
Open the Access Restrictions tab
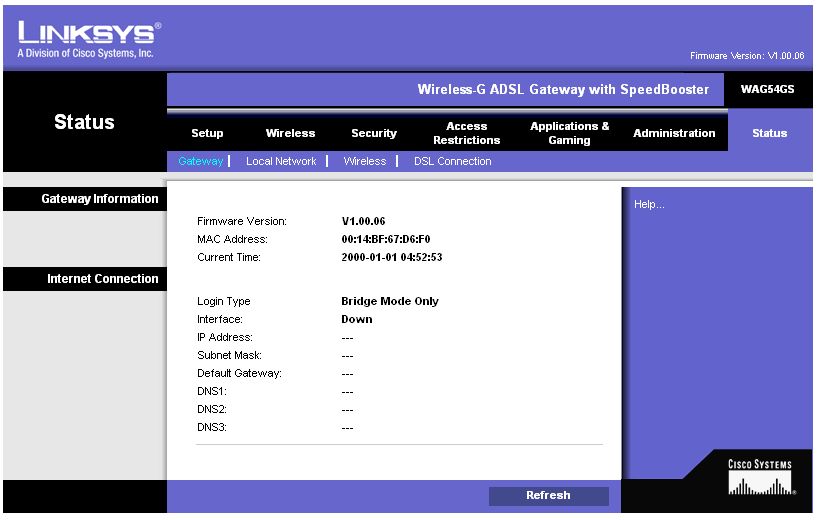466,133
